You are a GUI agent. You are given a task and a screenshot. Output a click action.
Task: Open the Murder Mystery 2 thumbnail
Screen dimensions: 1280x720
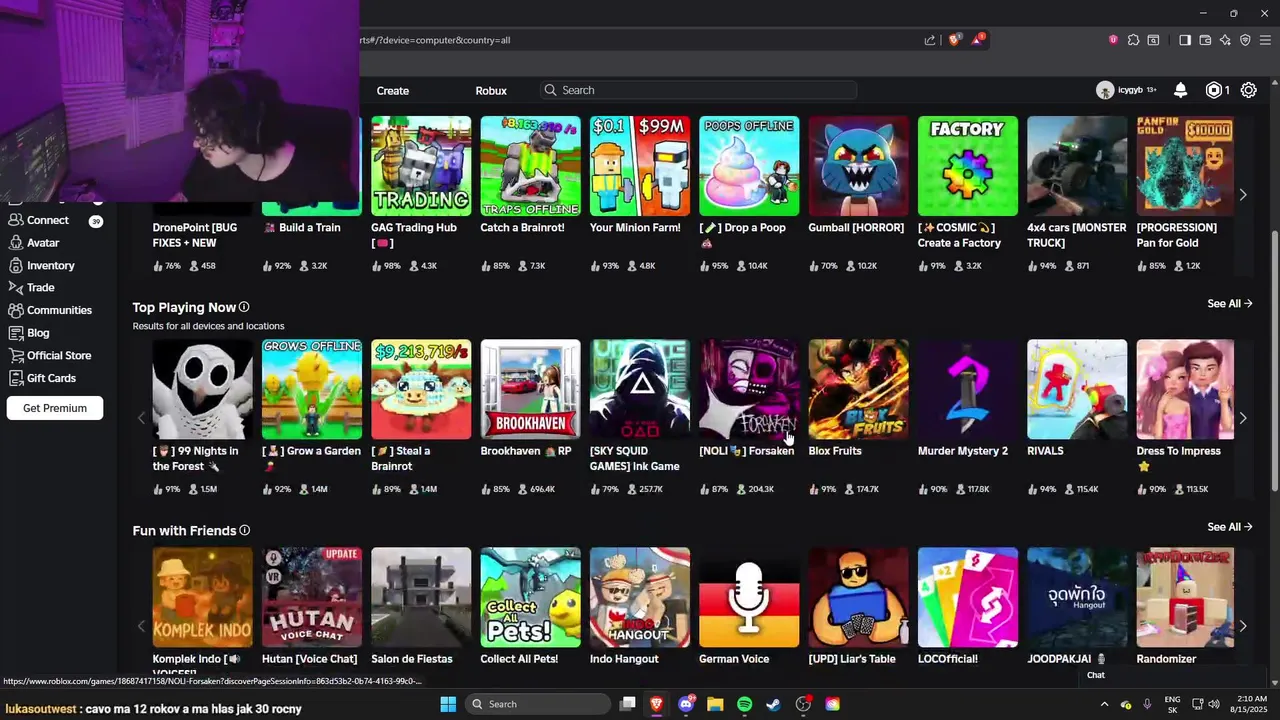pos(968,389)
